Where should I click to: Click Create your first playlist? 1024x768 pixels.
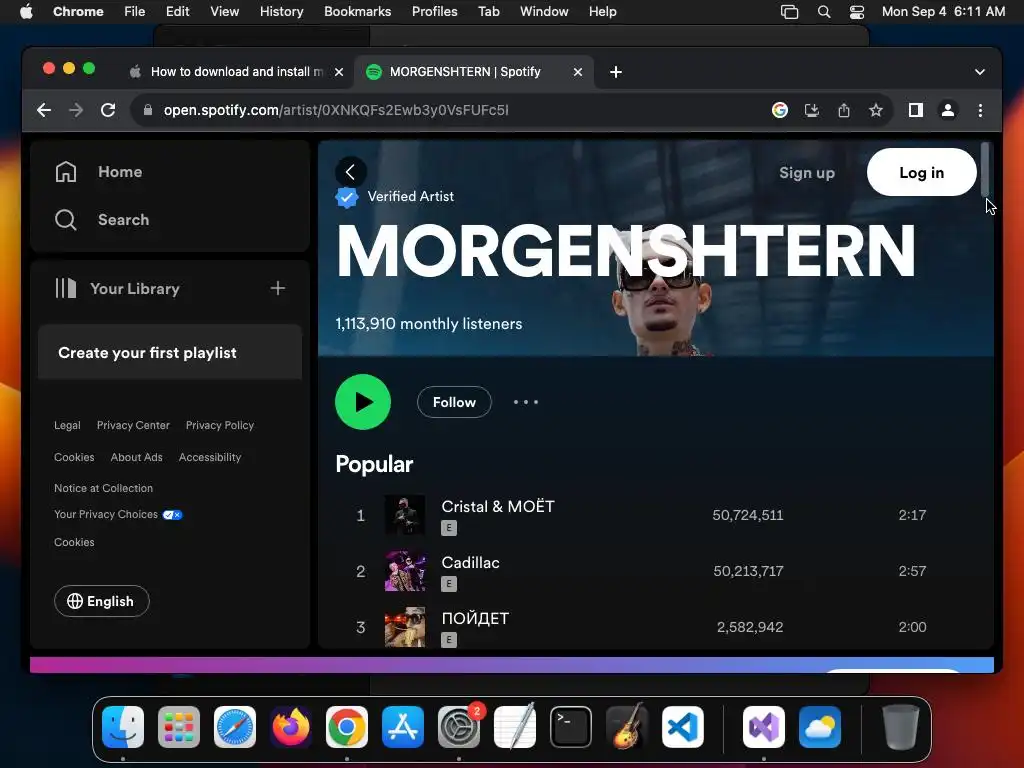[x=148, y=353]
